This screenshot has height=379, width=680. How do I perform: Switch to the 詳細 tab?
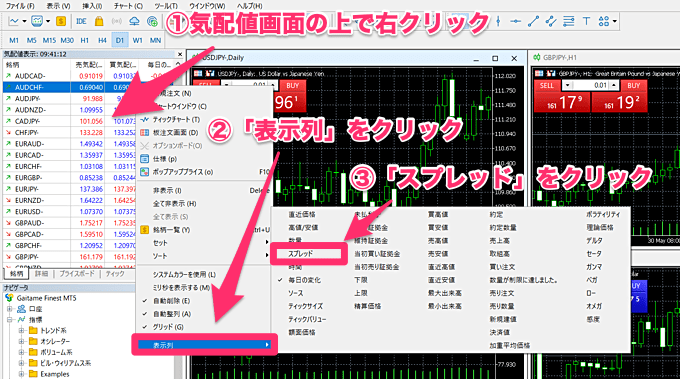tap(42, 274)
